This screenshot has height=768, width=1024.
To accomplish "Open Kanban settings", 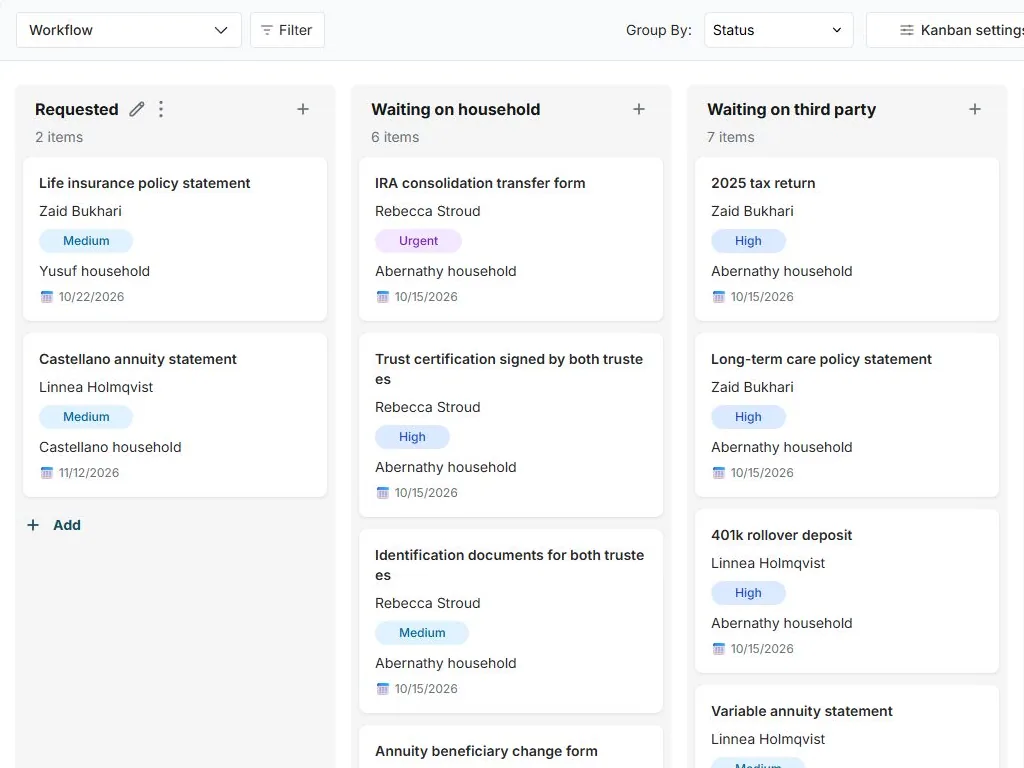I will tap(945, 30).
